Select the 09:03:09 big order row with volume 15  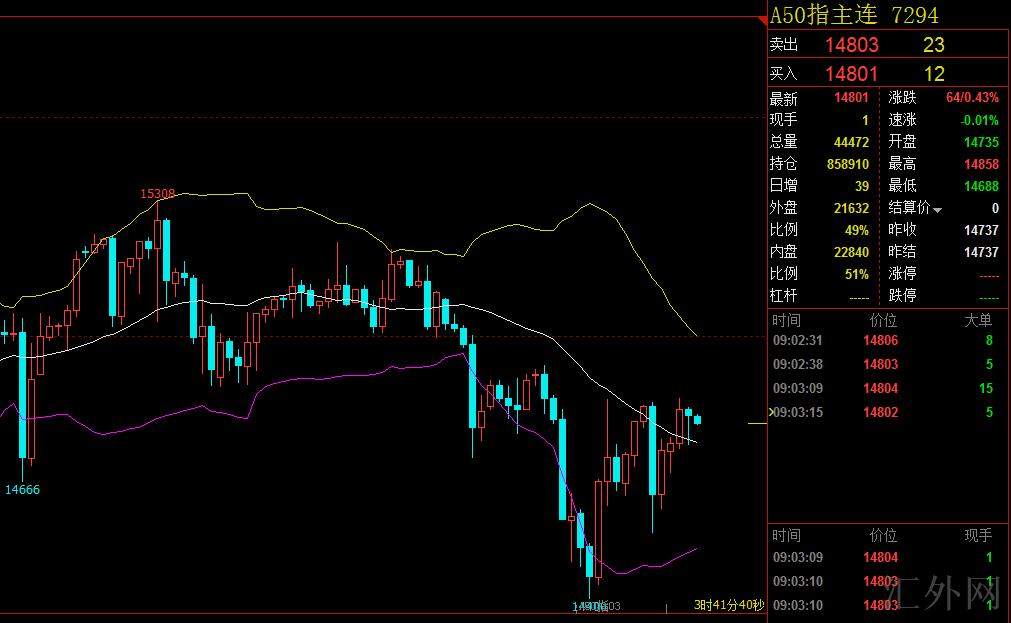880,388
